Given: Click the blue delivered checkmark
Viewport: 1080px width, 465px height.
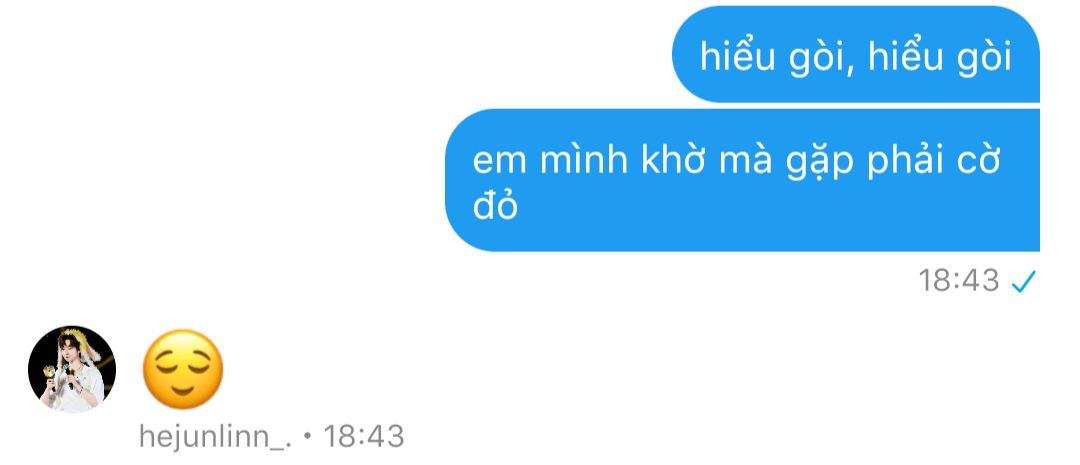Looking at the screenshot, I should (x=1024, y=281).
